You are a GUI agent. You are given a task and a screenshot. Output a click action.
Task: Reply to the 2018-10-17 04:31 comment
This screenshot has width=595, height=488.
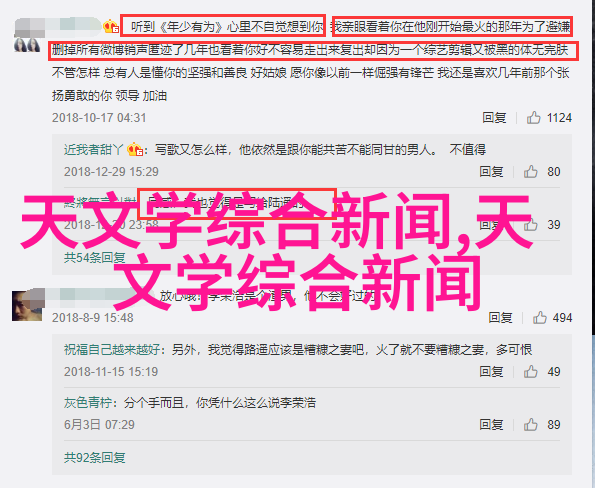[x=494, y=118]
